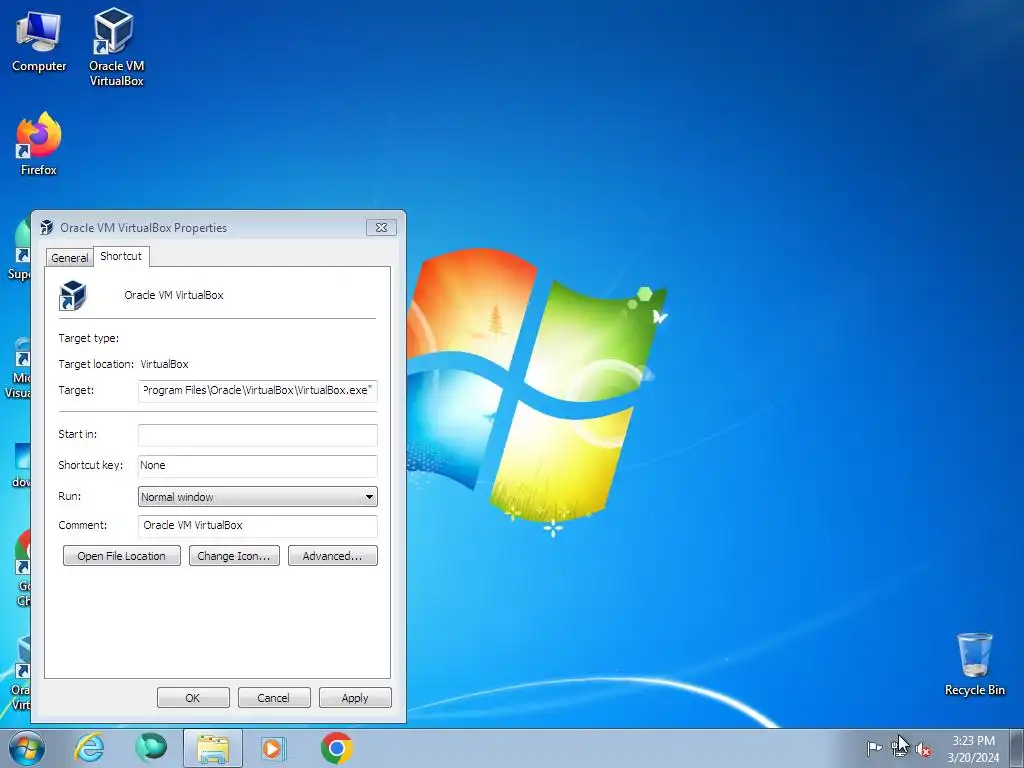Image resolution: width=1024 pixels, height=768 pixels.
Task: Click Open File Location button
Action: 121,556
